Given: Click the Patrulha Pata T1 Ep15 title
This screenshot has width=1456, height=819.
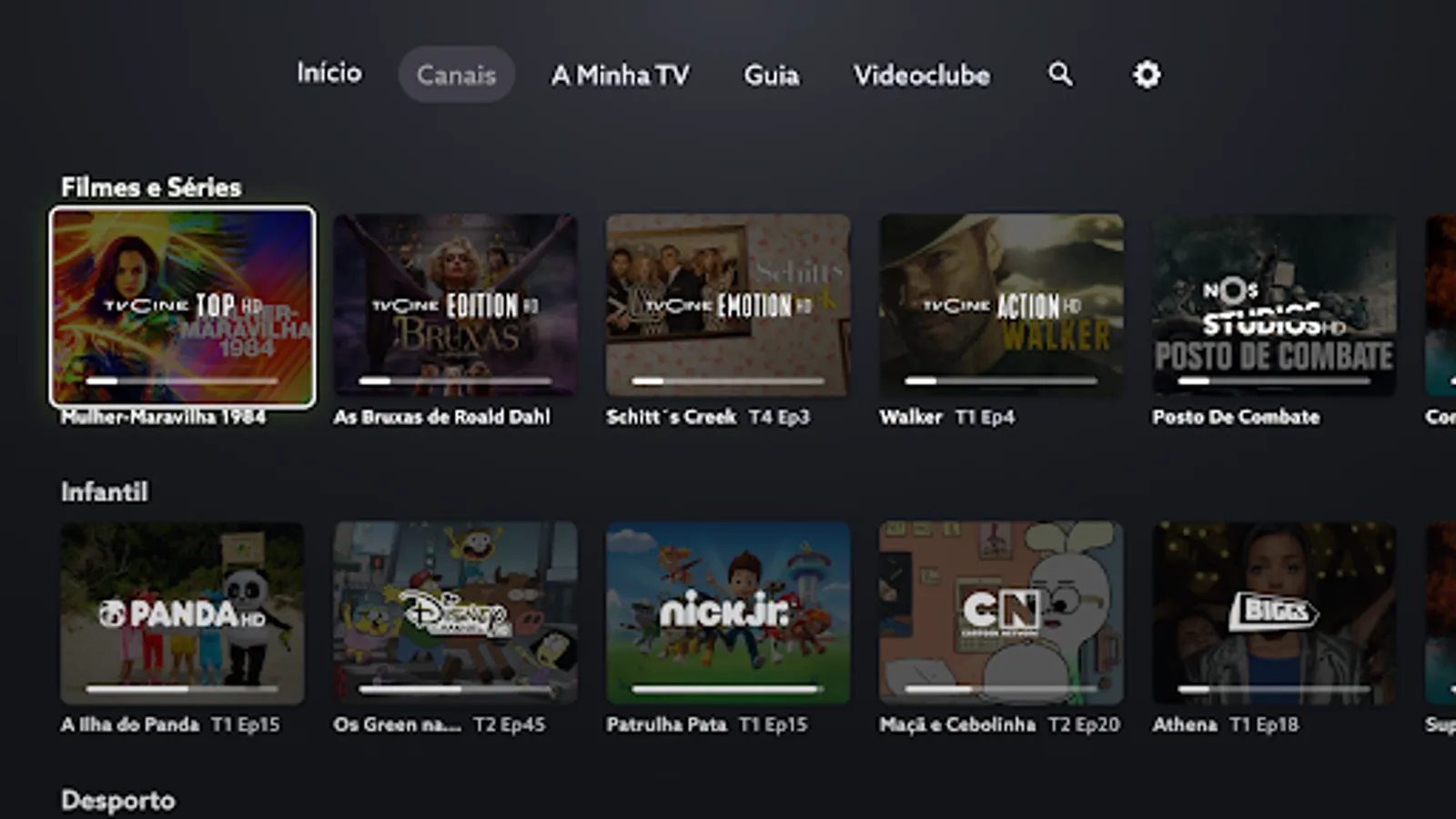Looking at the screenshot, I should (706, 724).
